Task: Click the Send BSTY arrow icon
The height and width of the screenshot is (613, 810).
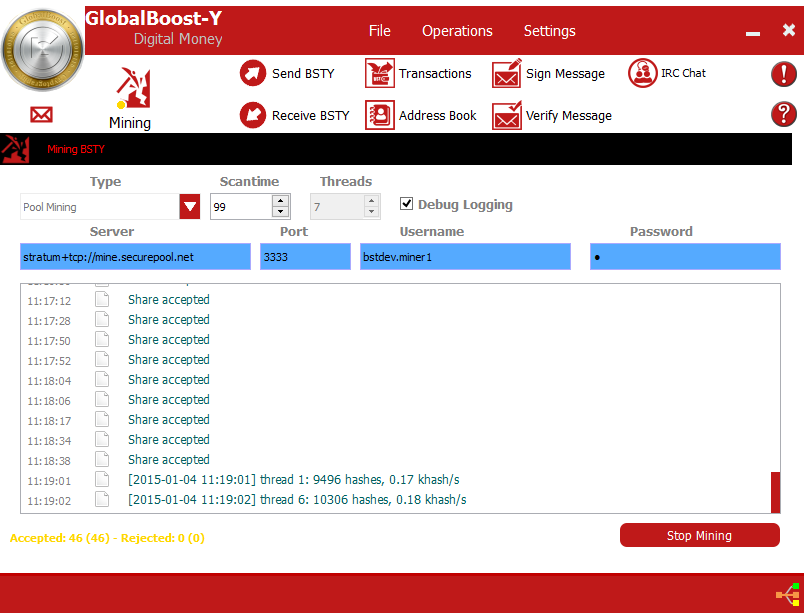Action: tap(253, 73)
